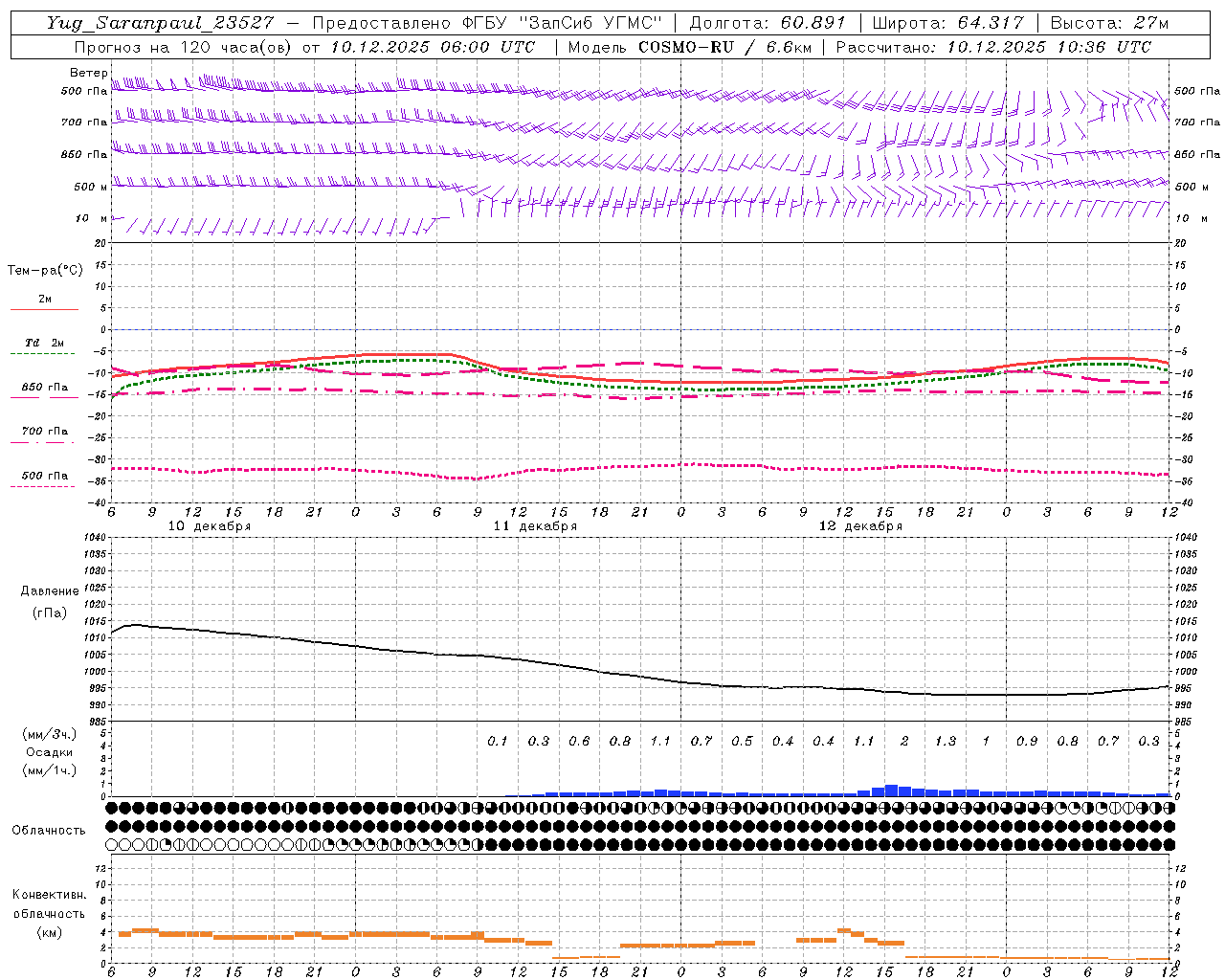Click the 1.3 precipitation value
The height and width of the screenshot is (980, 1225).
[x=946, y=742]
